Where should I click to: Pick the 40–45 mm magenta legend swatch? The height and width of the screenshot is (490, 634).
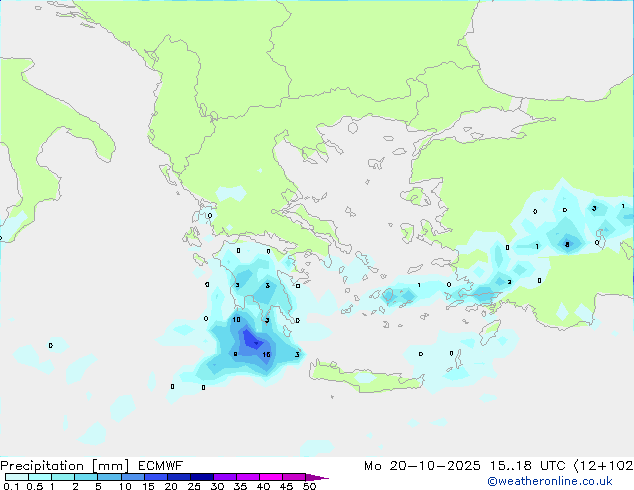click(271, 477)
